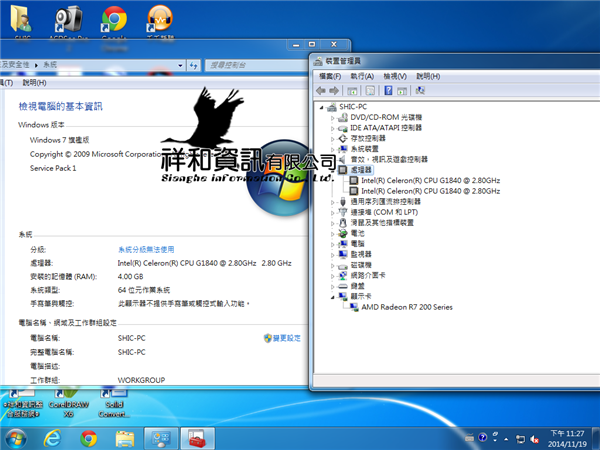
Task: Open the Windows Start button
Action: click(16, 439)
